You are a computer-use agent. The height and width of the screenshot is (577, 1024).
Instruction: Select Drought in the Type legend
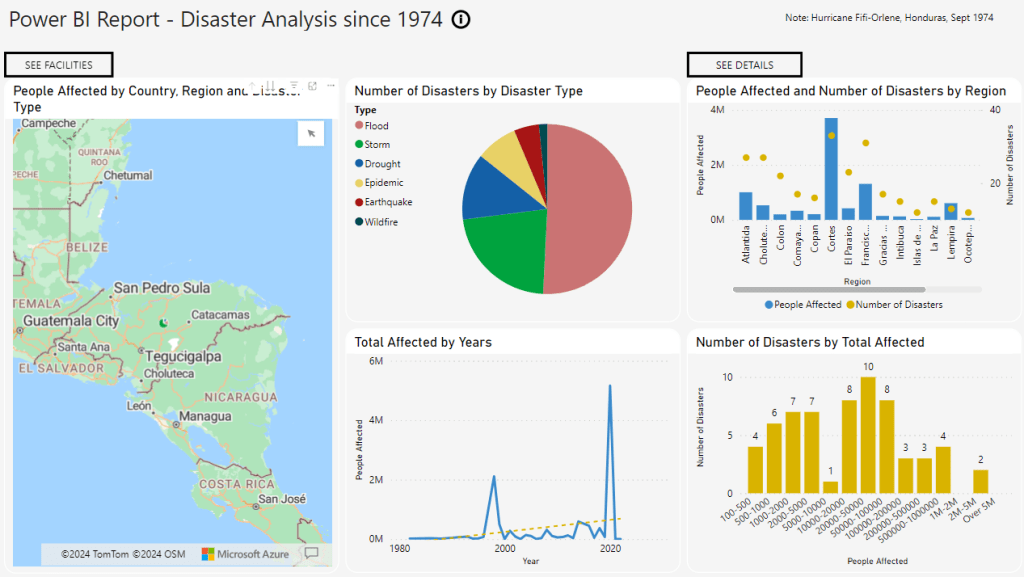(x=381, y=164)
